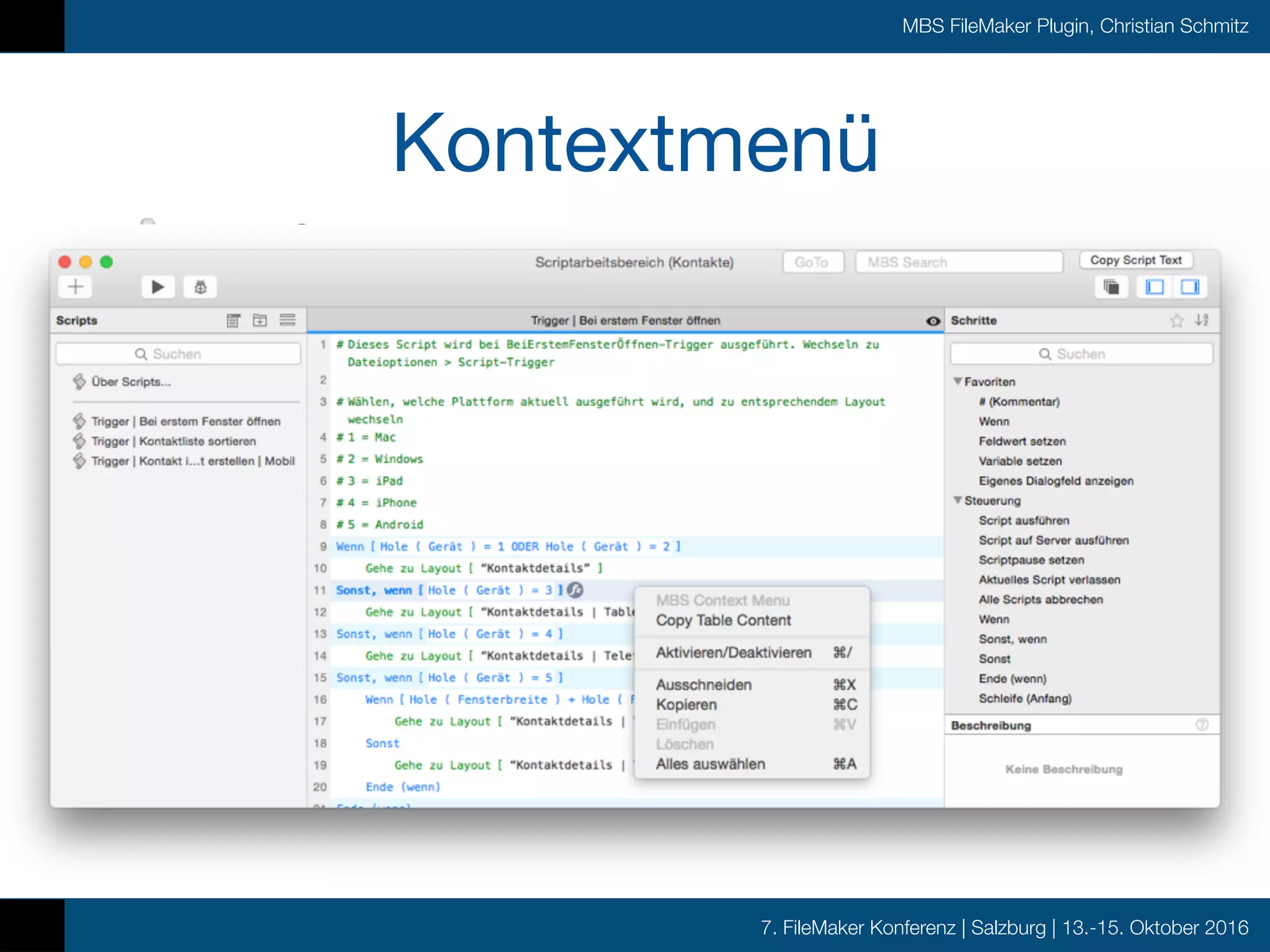Open Über Scripts... entry
Viewport: 1270px width, 952px height.
(131, 382)
